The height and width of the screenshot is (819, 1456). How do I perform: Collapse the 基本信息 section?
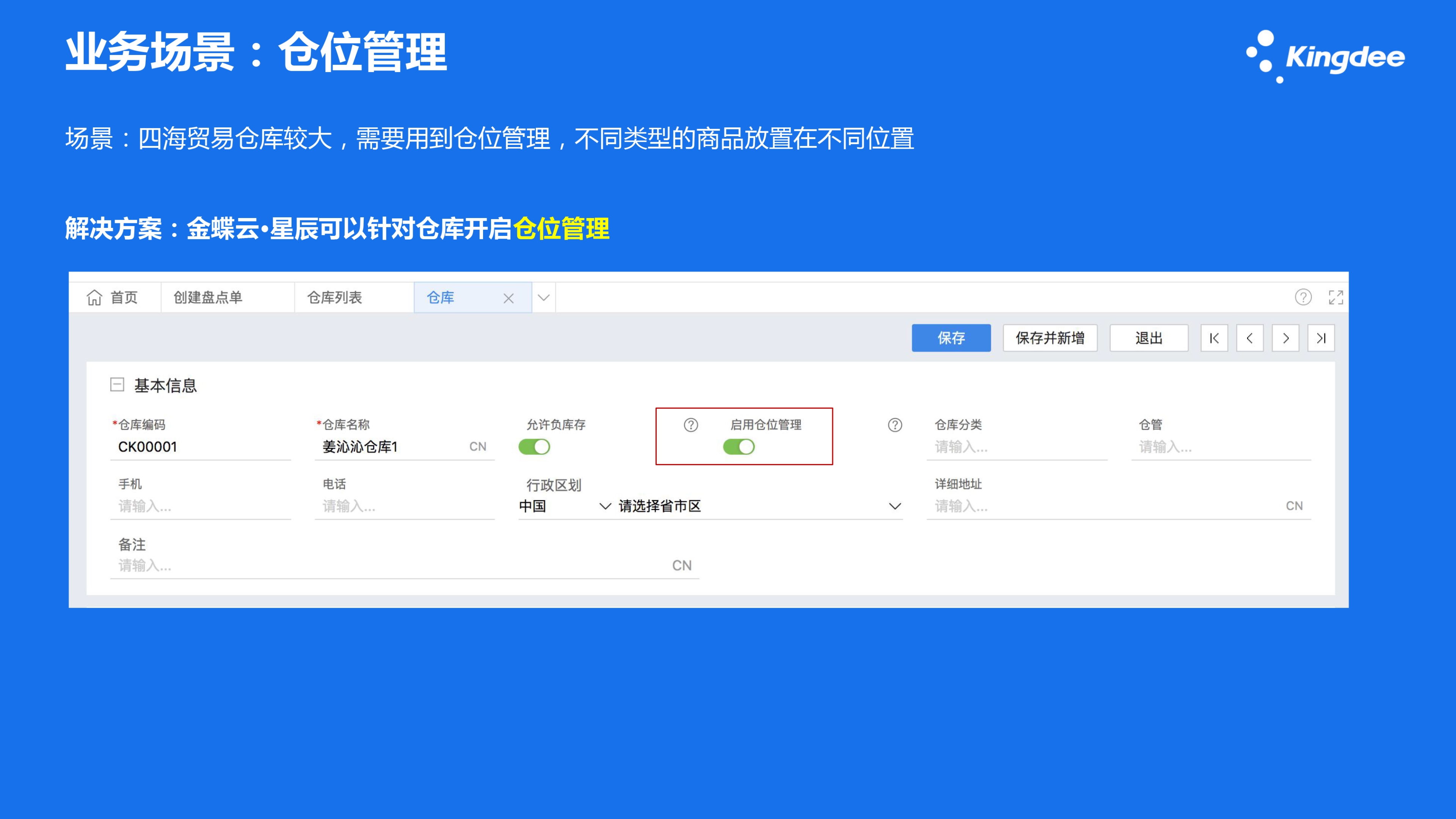(117, 385)
